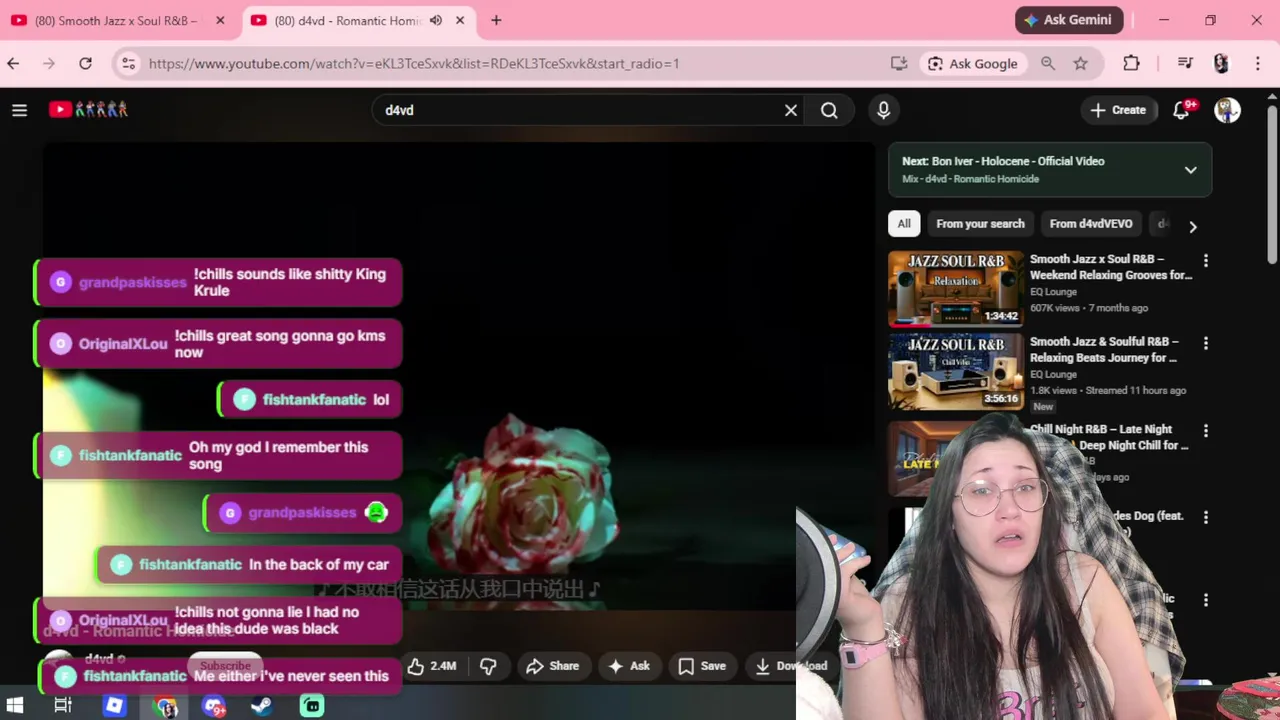The width and height of the screenshot is (1280, 720).
Task: Install app icon in address bar
Action: click(x=899, y=63)
